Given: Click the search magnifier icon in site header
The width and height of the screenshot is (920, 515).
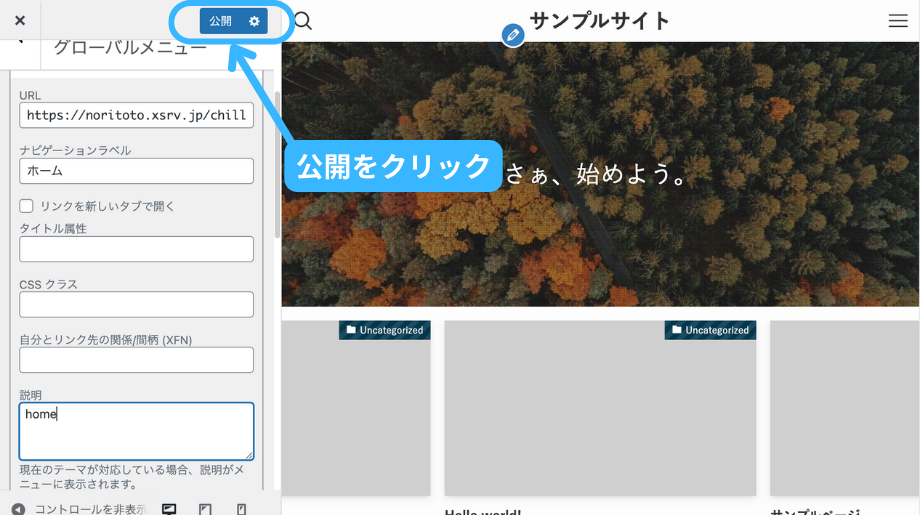Looking at the screenshot, I should 303,21.
